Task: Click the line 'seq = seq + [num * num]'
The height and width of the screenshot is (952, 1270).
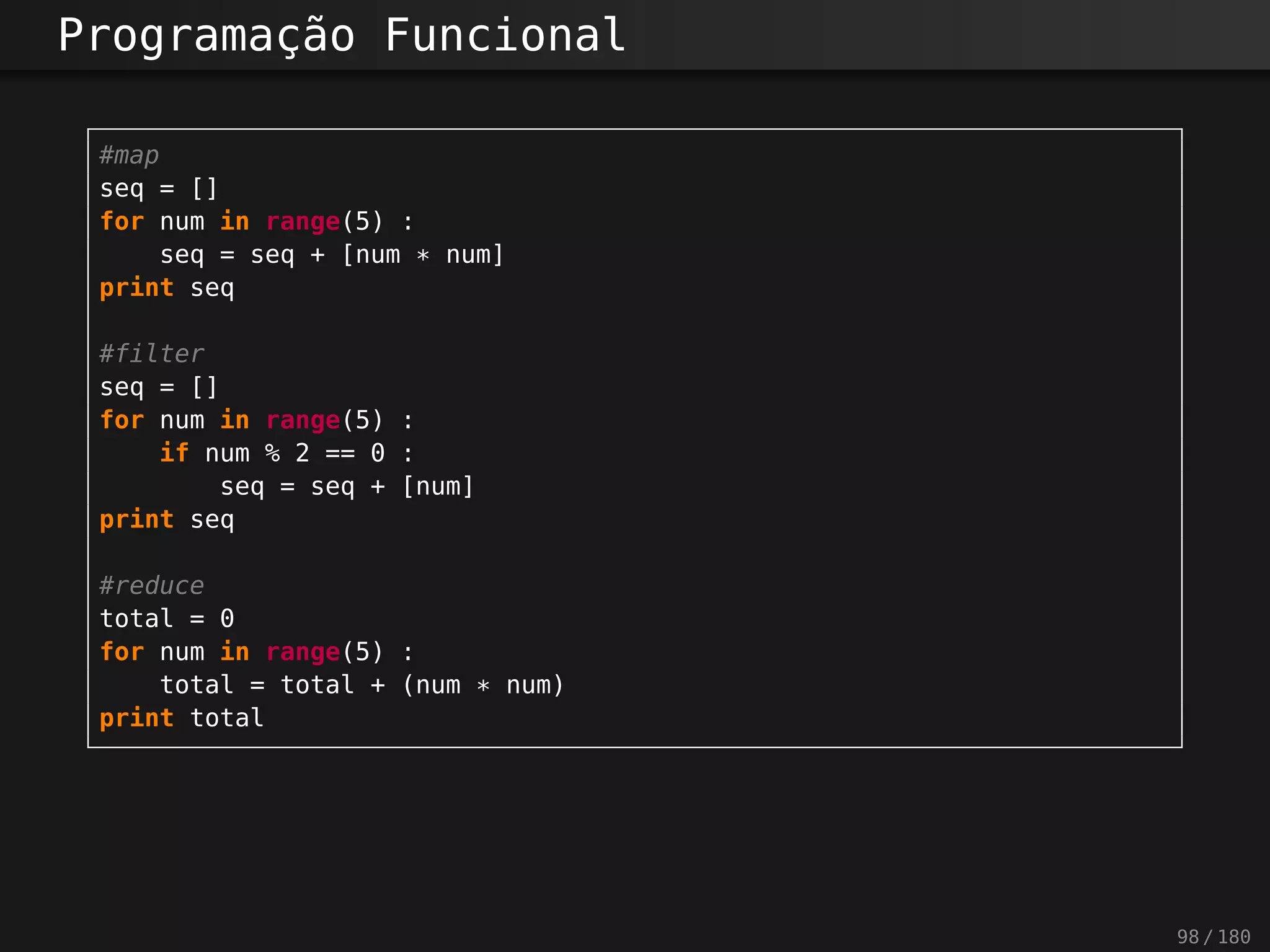Action: coord(332,255)
